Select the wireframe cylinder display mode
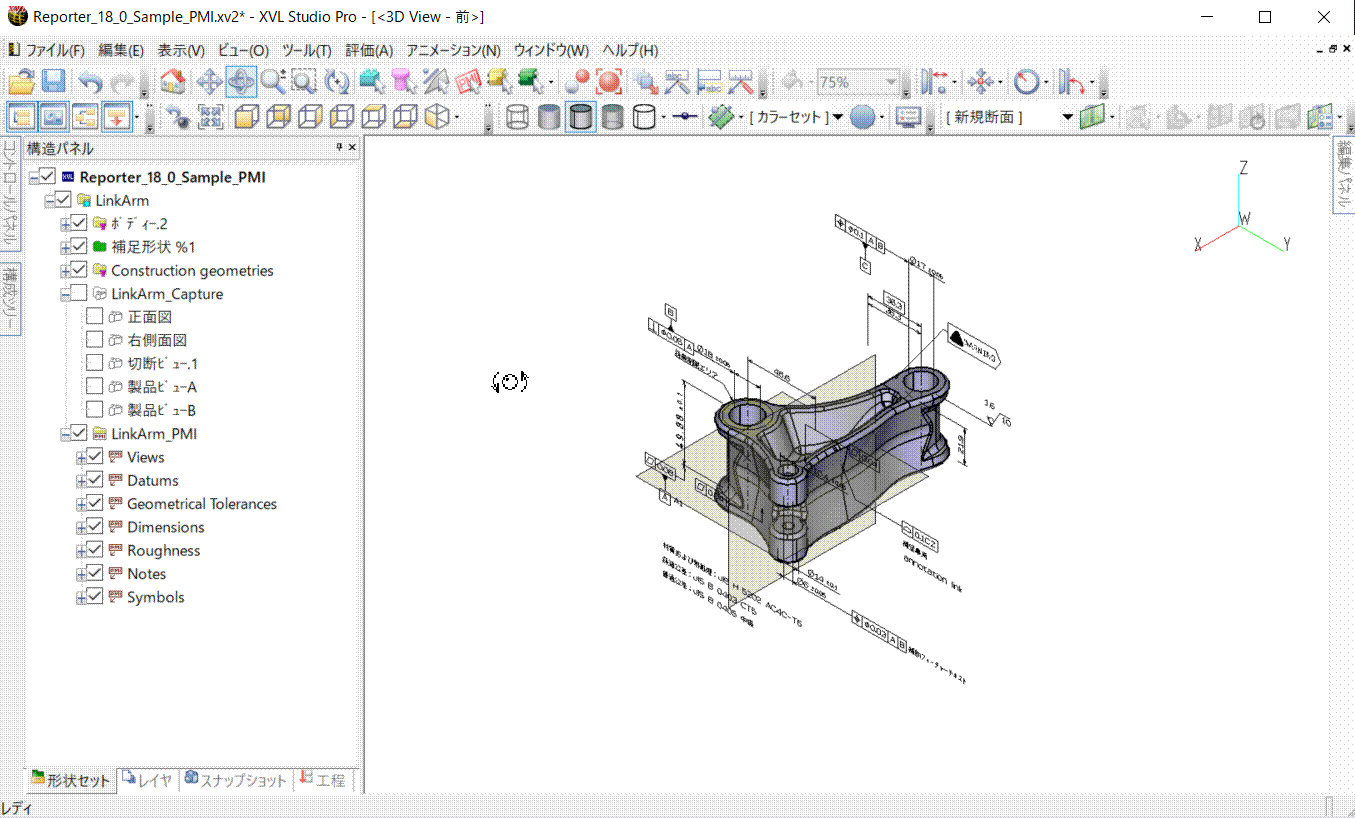This screenshot has width=1355, height=818. (517, 117)
